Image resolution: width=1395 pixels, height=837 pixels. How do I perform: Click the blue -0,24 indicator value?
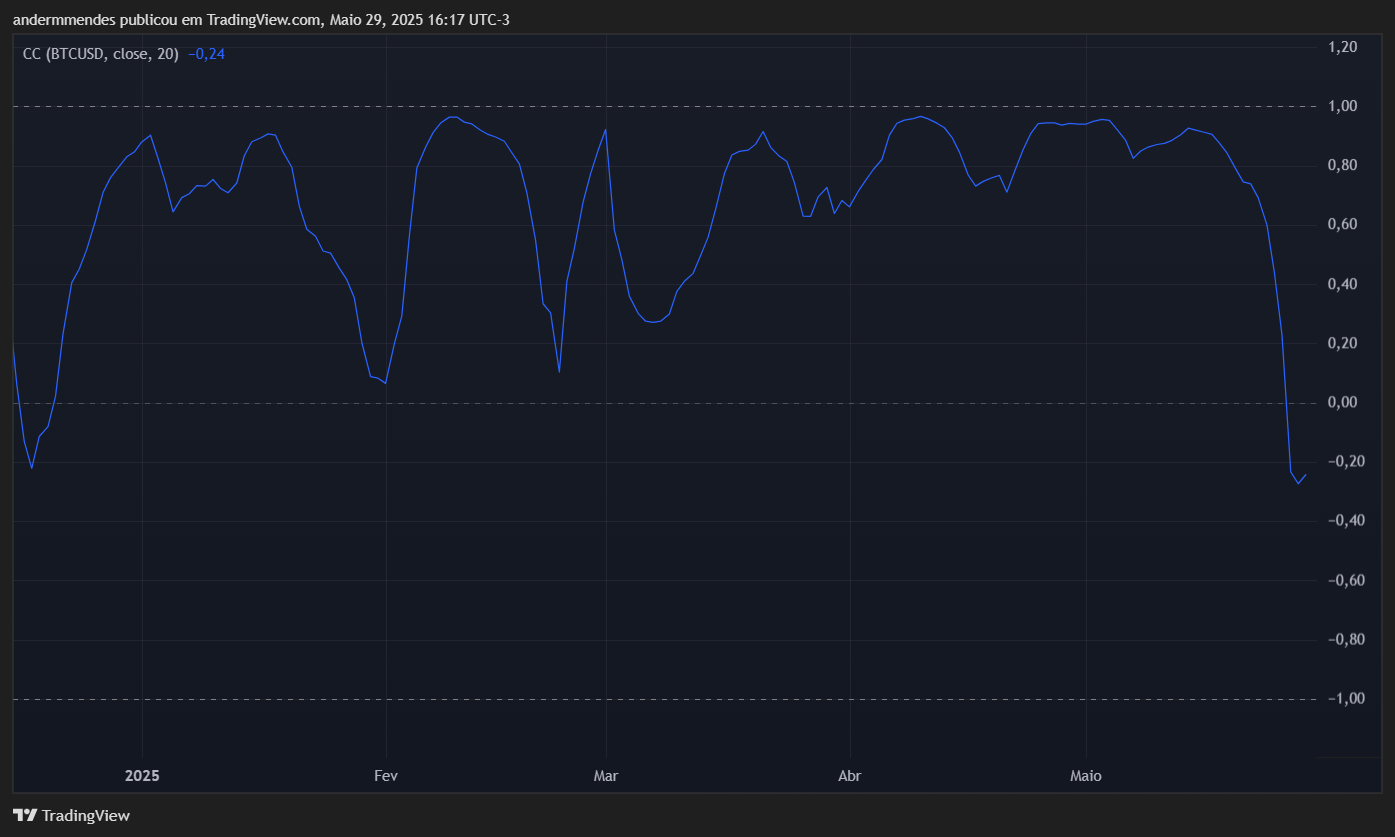[x=207, y=54]
